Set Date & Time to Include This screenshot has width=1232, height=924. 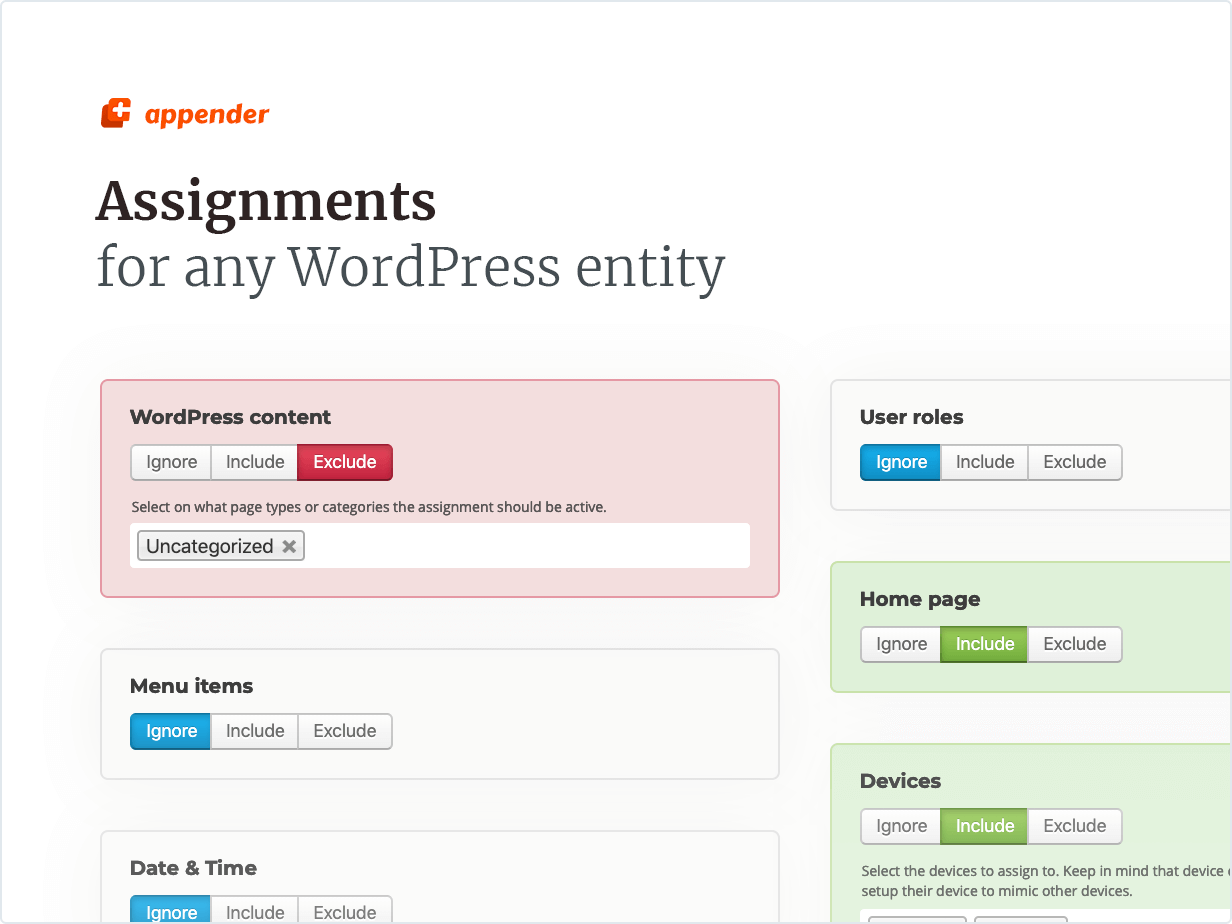[255, 912]
